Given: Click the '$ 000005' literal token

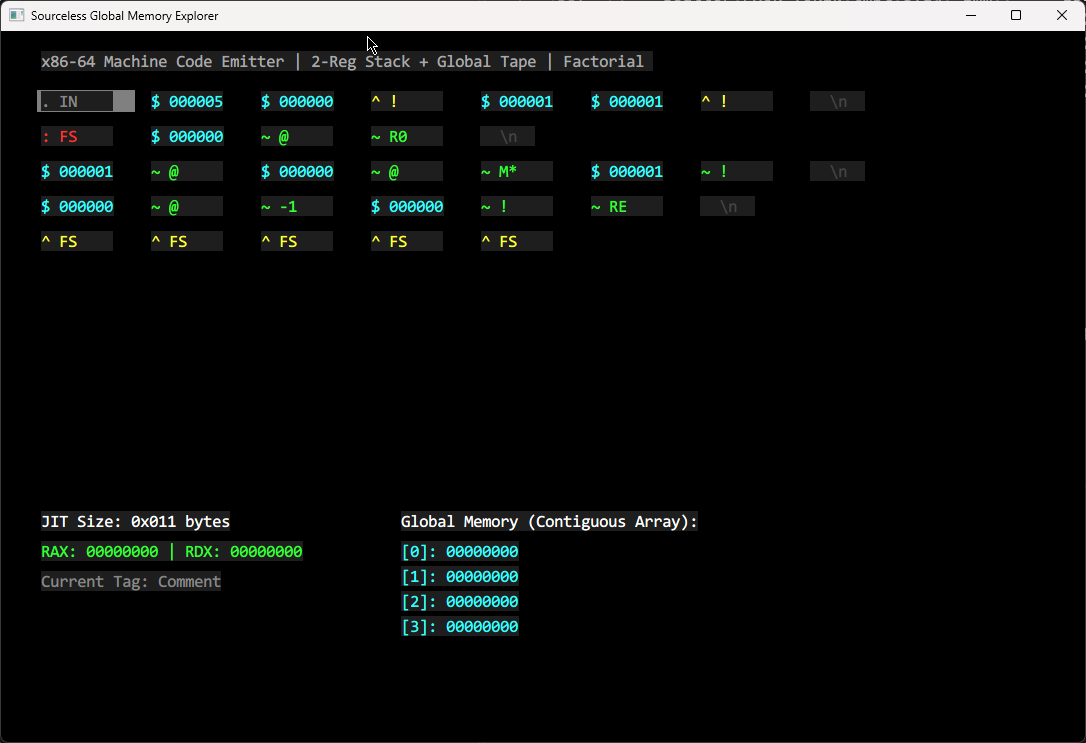Looking at the screenshot, I should (187, 101).
